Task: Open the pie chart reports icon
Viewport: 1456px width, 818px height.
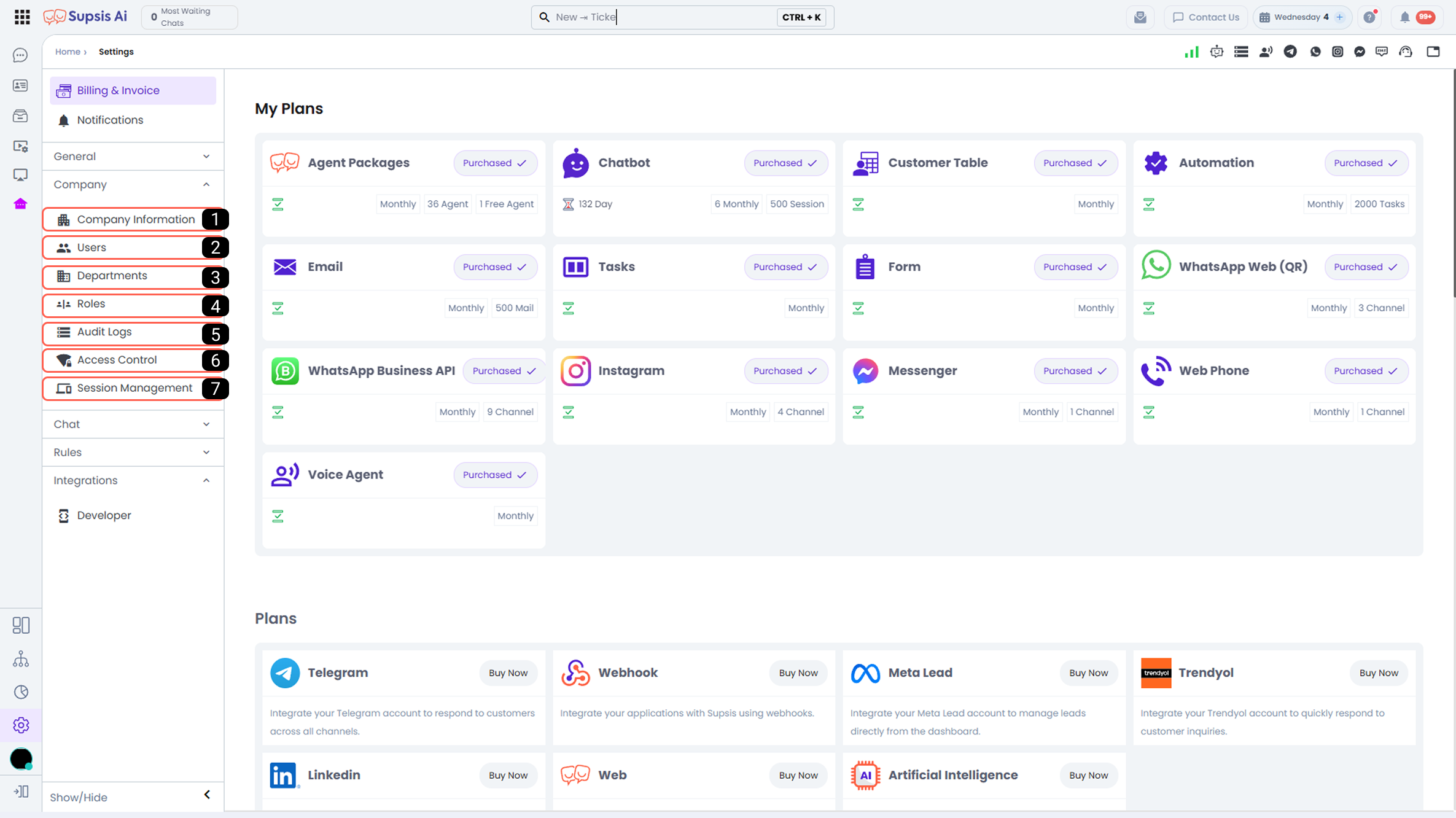Action: 21,692
